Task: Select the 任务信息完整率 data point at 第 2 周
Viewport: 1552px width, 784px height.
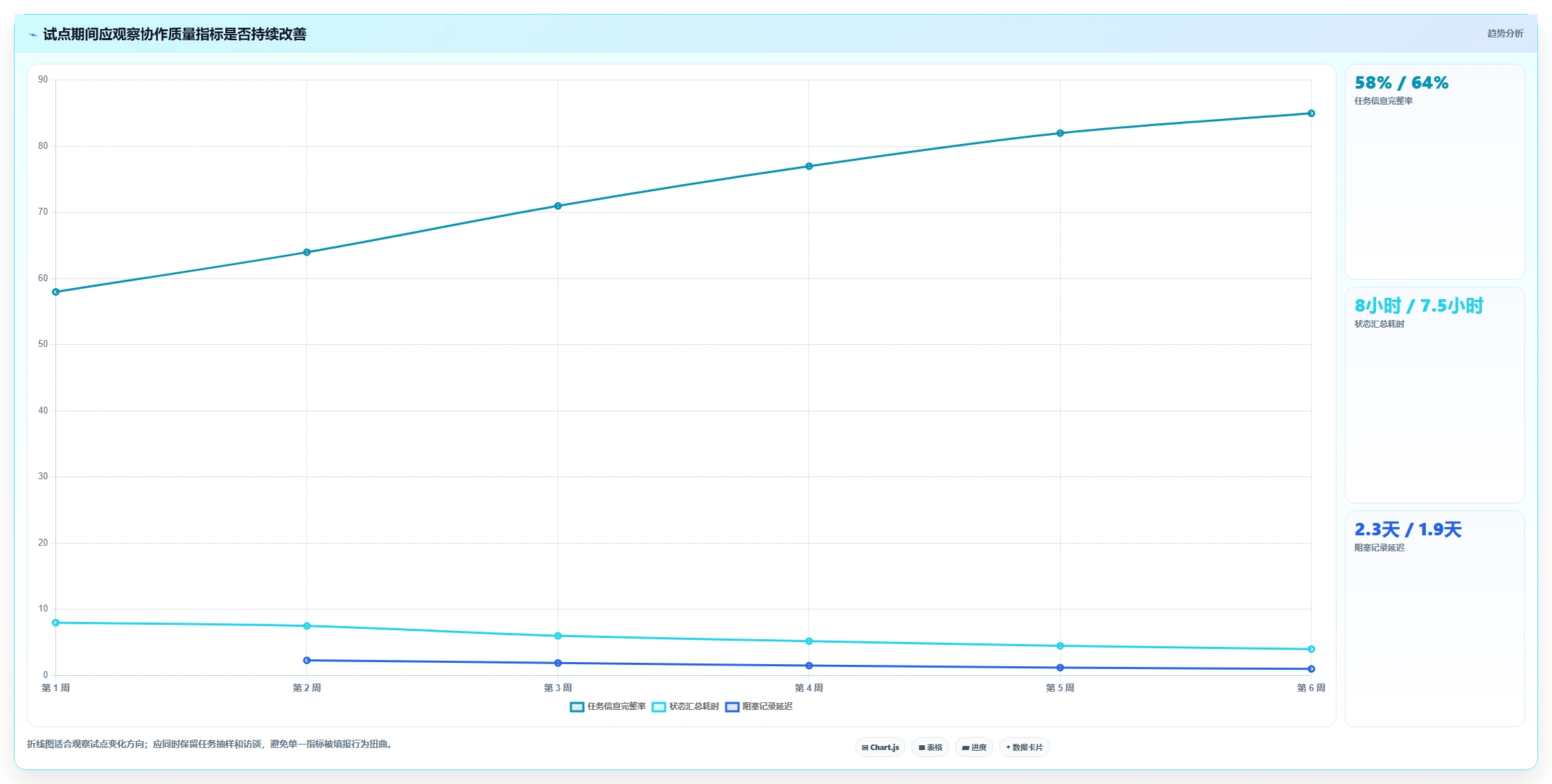Action: [307, 252]
